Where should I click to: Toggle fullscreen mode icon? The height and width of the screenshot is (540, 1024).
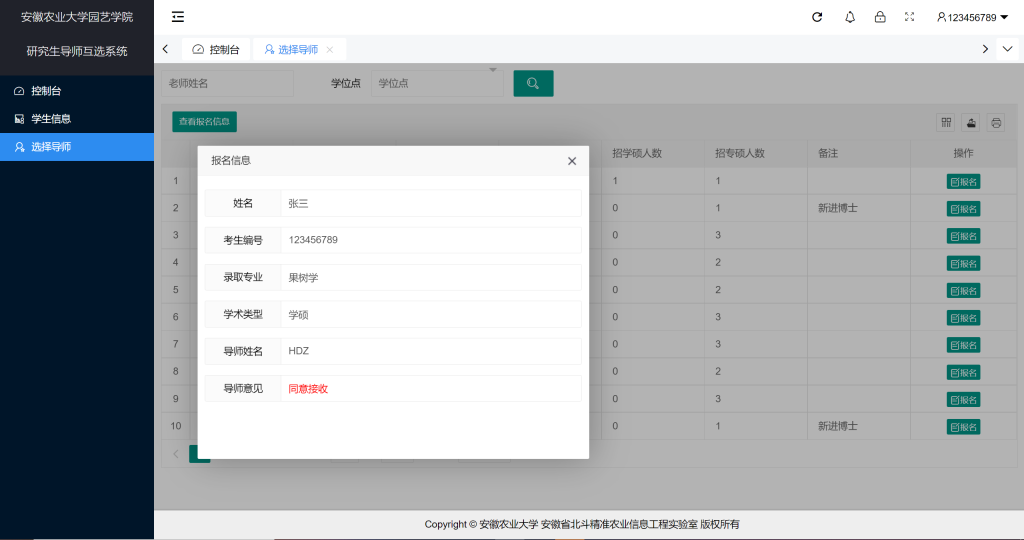(909, 17)
